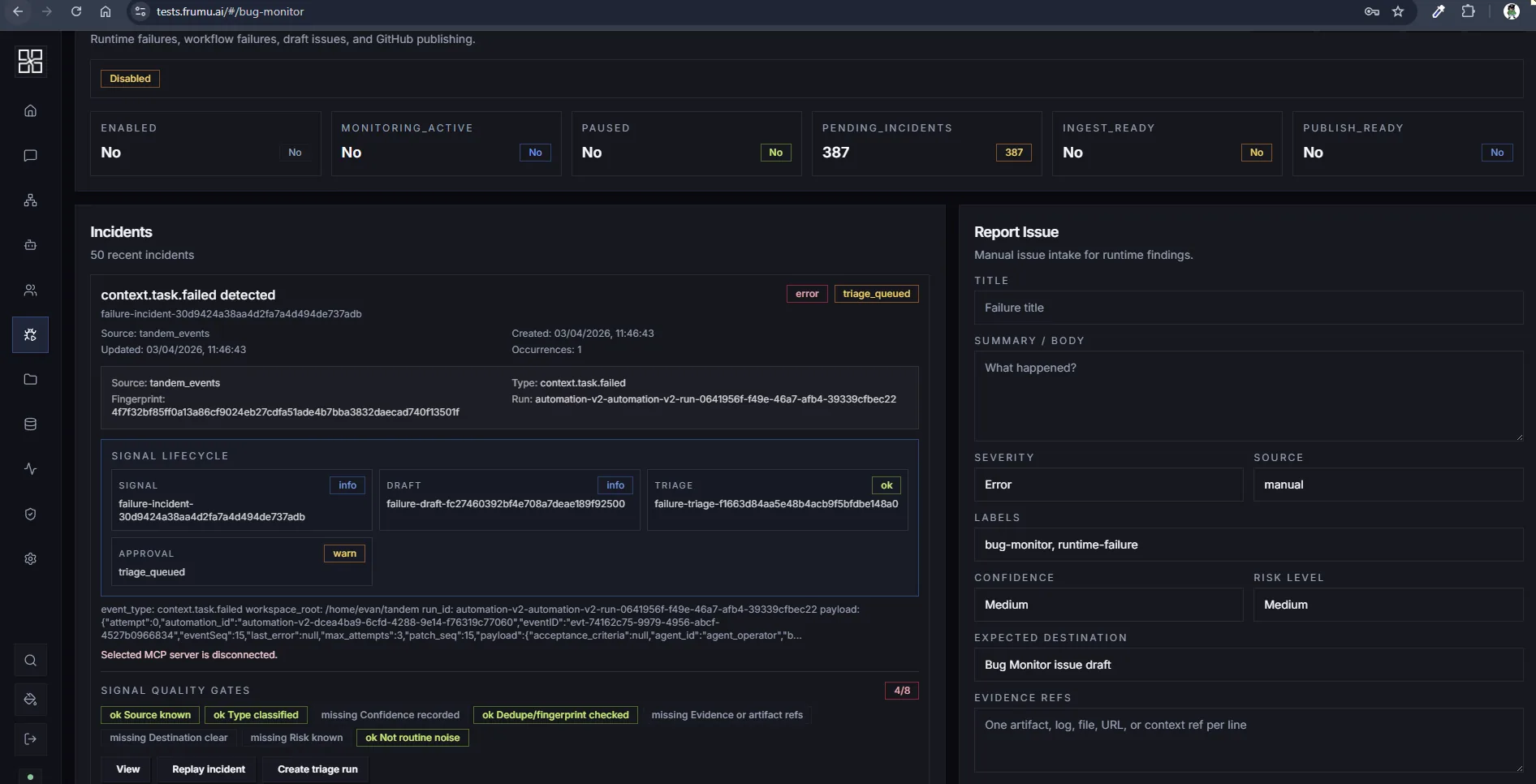Click the Failure title input field
Viewport: 1536px width, 784px height.
click(1249, 308)
